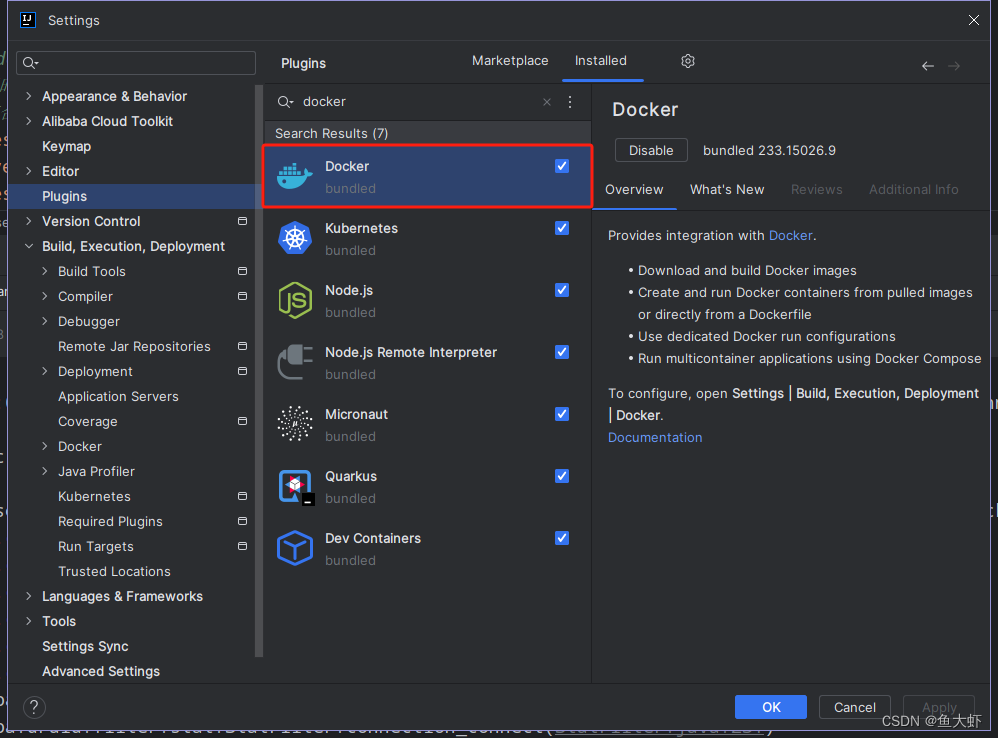Open the Reviews tab

click(x=817, y=190)
